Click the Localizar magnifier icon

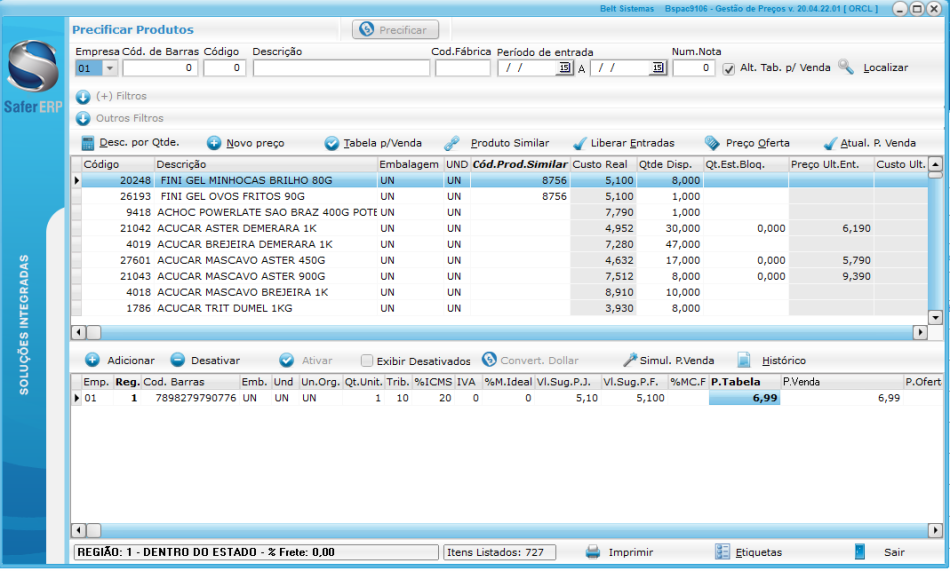846,67
